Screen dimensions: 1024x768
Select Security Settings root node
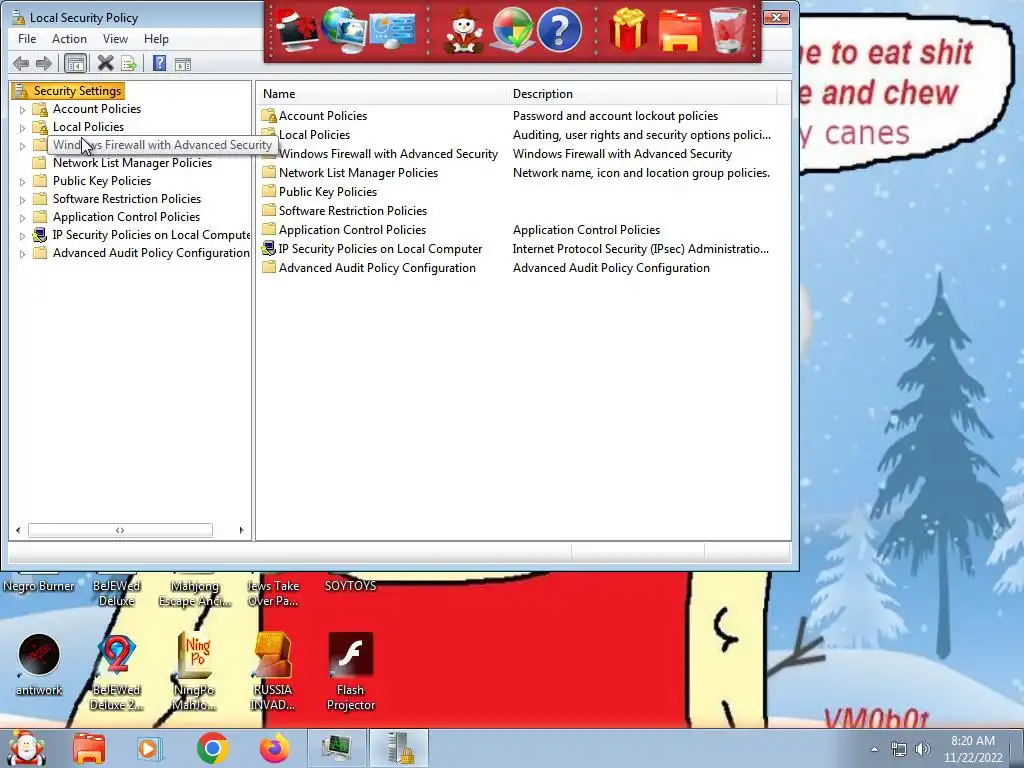coord(77,91)
